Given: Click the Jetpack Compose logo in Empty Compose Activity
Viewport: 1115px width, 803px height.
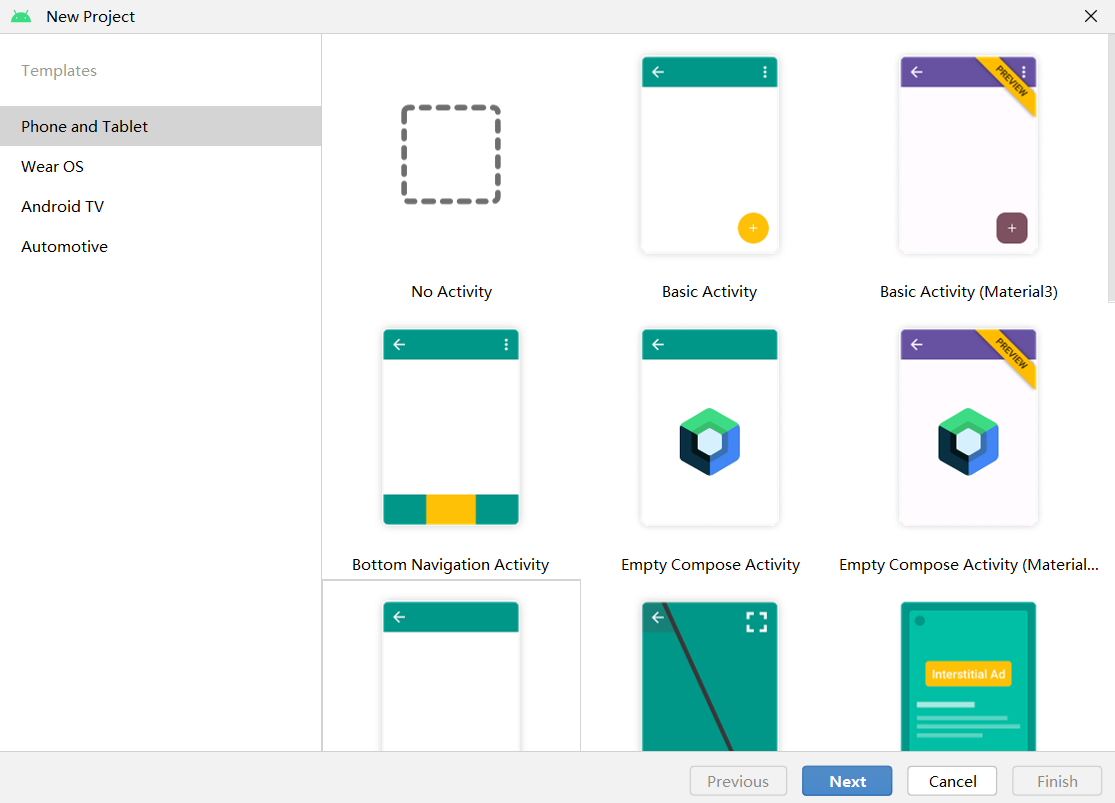Looking at the screenshot, I should 710,441.
